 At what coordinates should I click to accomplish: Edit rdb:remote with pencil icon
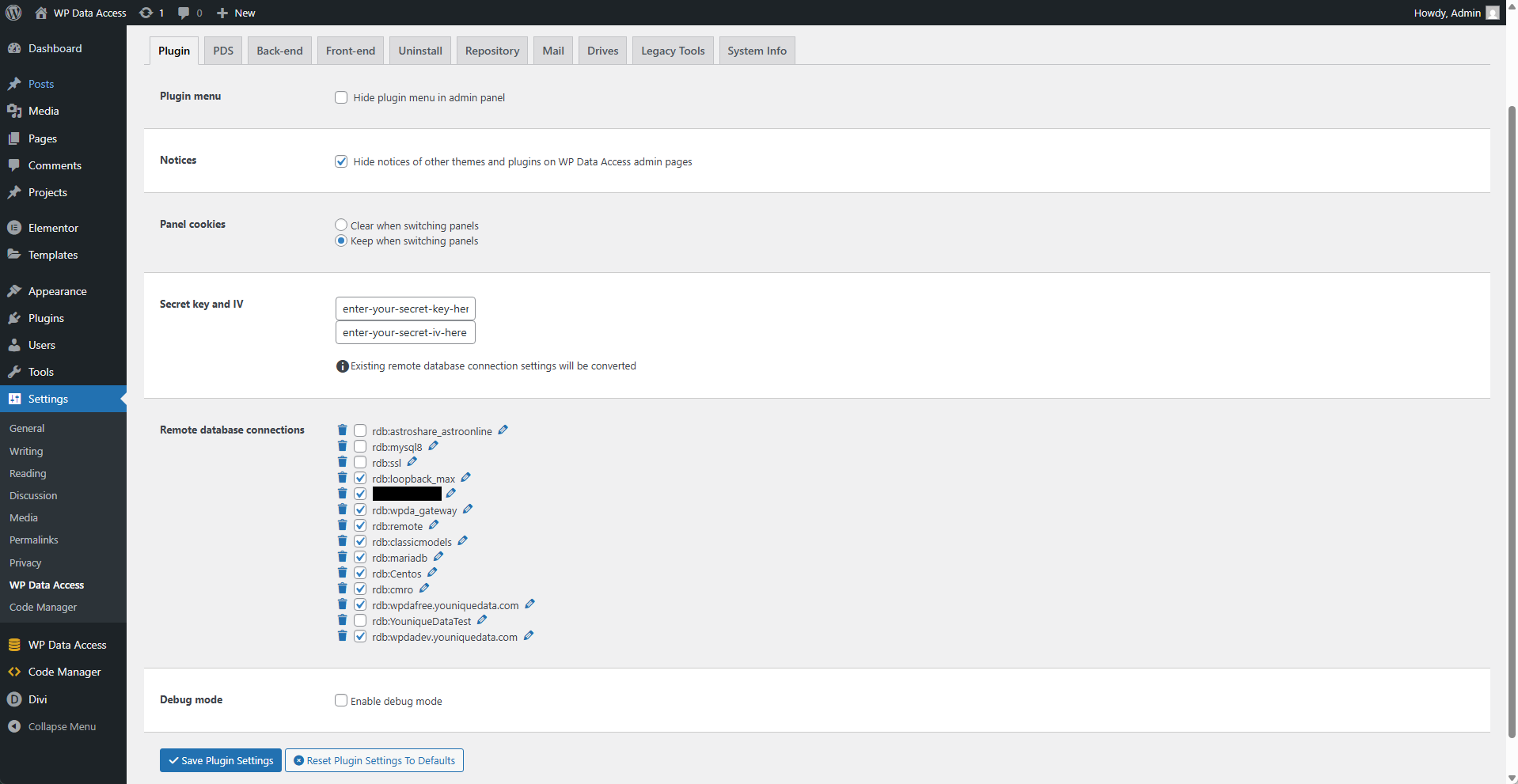click(433, 525)
